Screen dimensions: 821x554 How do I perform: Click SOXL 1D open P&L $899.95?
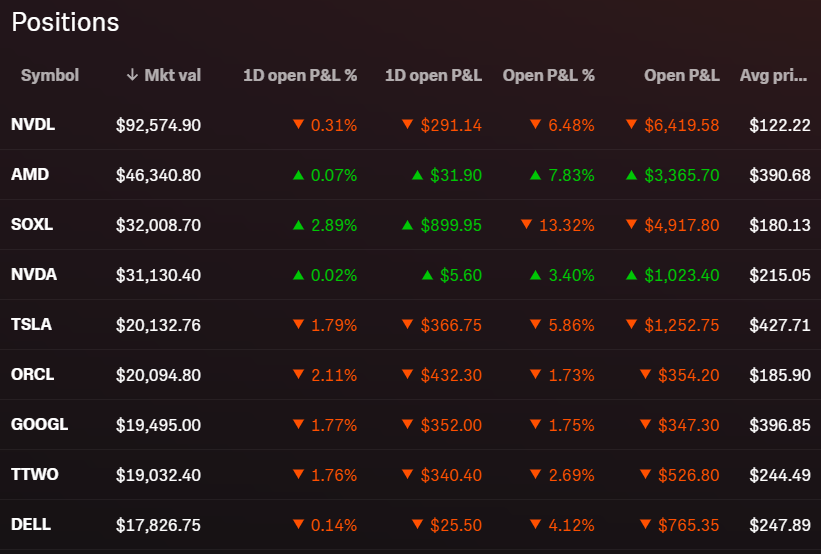[451, 225]
